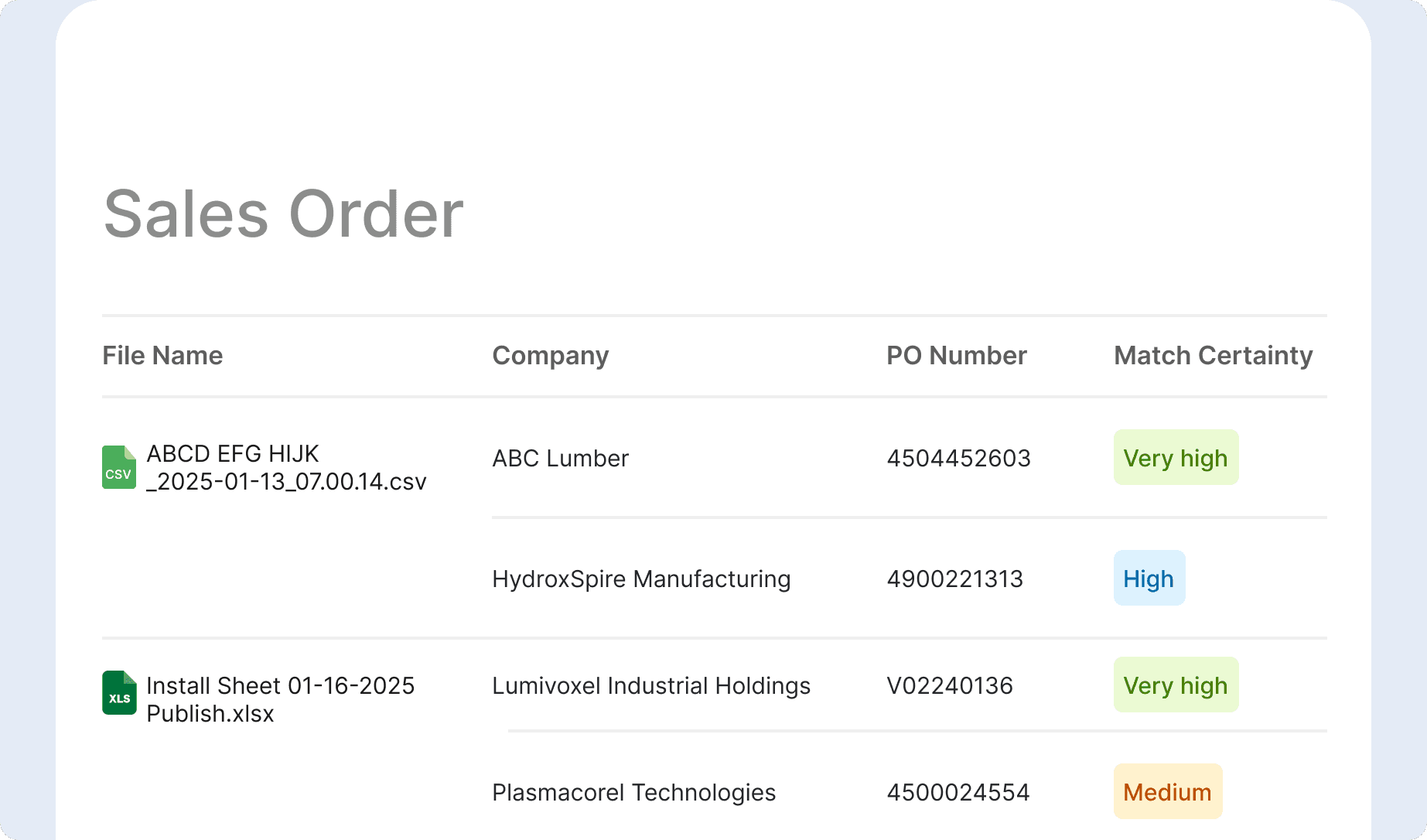This screenshot has width=1427, height=840.
Task: Click PO number V02240136
Action: pyautogui.click(x=950, y=686)
